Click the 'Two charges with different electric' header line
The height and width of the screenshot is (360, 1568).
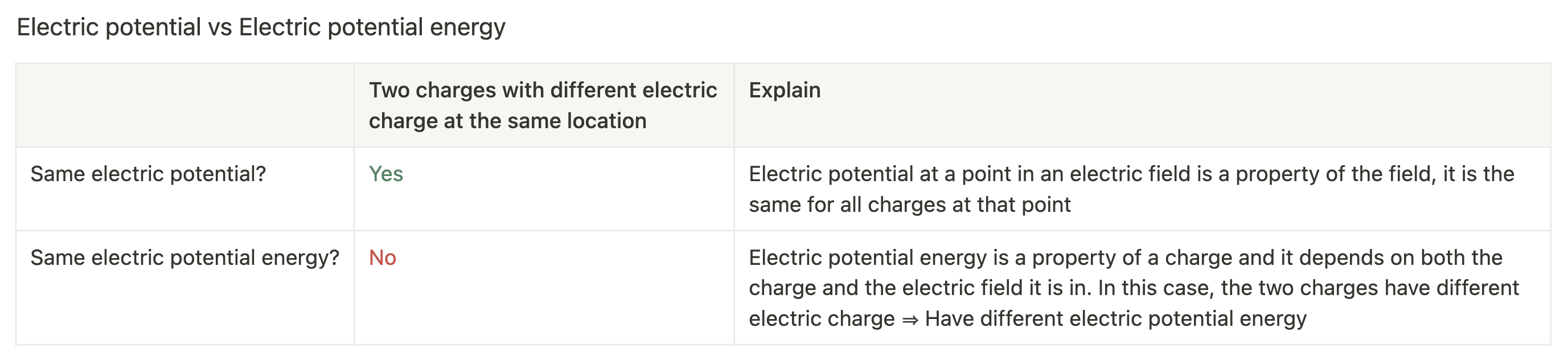pyautogui.click(x=543, y=90)
